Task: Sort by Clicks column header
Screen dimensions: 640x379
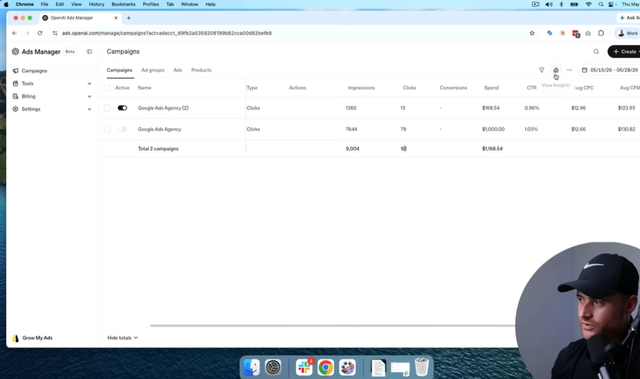Action: [409, 88]
